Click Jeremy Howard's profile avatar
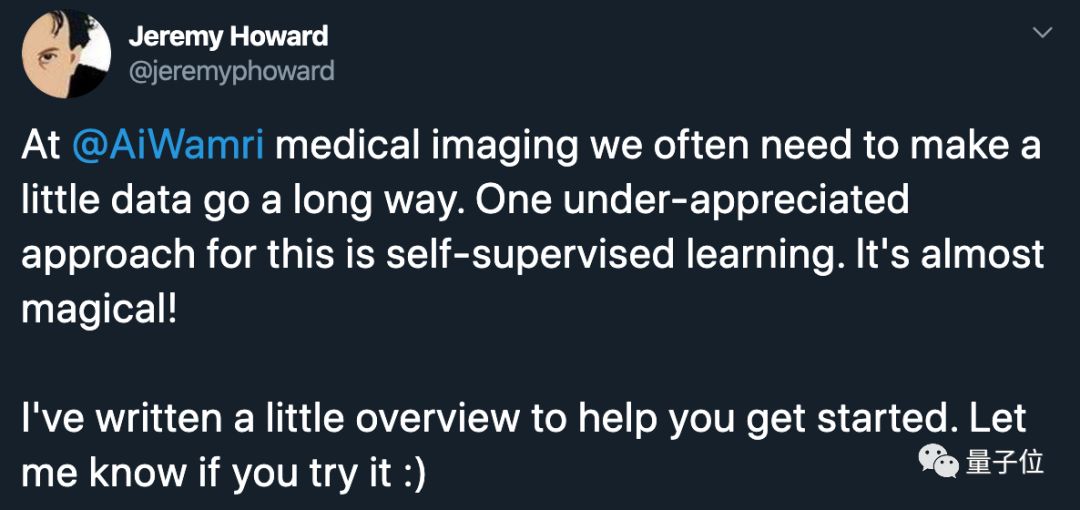This screenshot has height=510, width=1080. point(66,56)
